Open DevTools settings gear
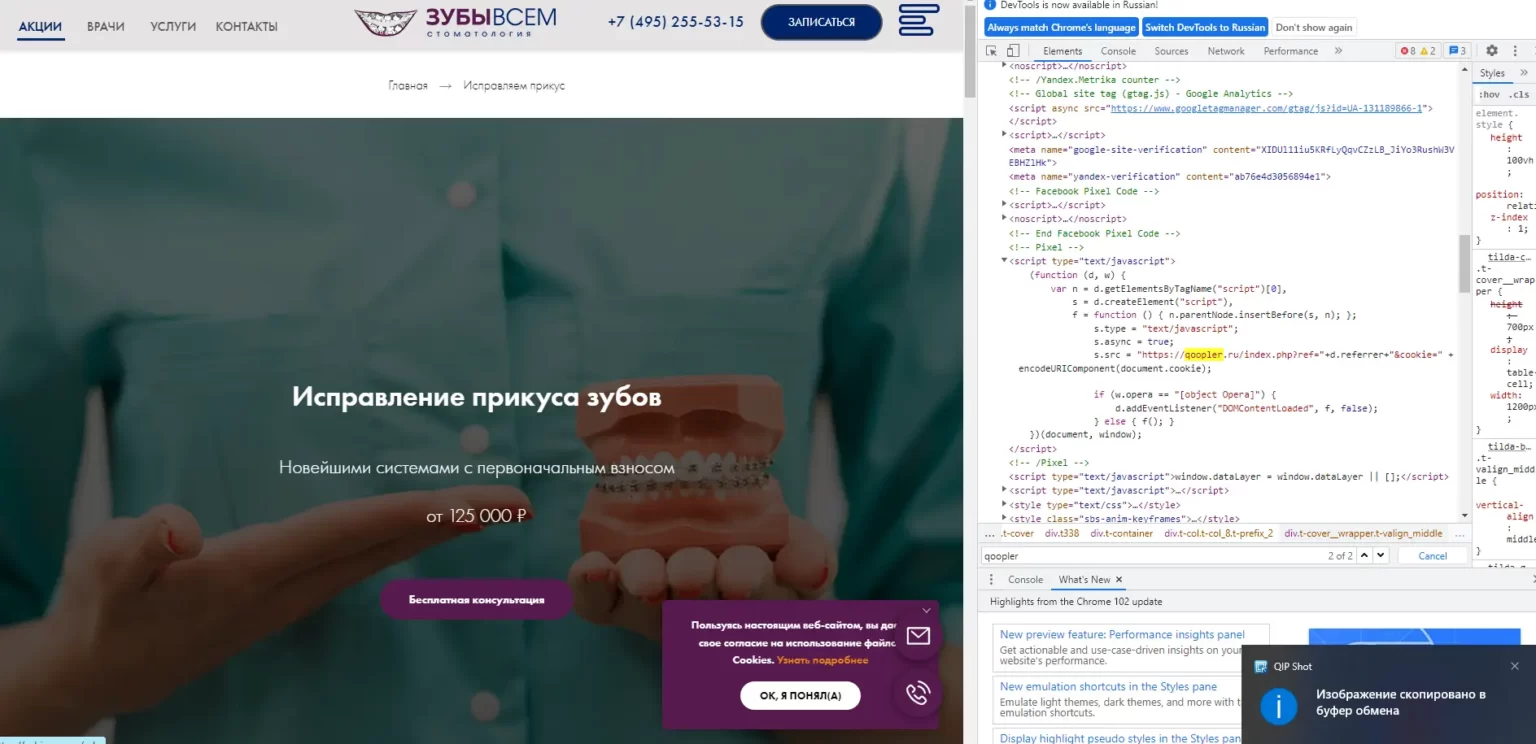This screenshot has height=744, width=1536. point(1492,51)
